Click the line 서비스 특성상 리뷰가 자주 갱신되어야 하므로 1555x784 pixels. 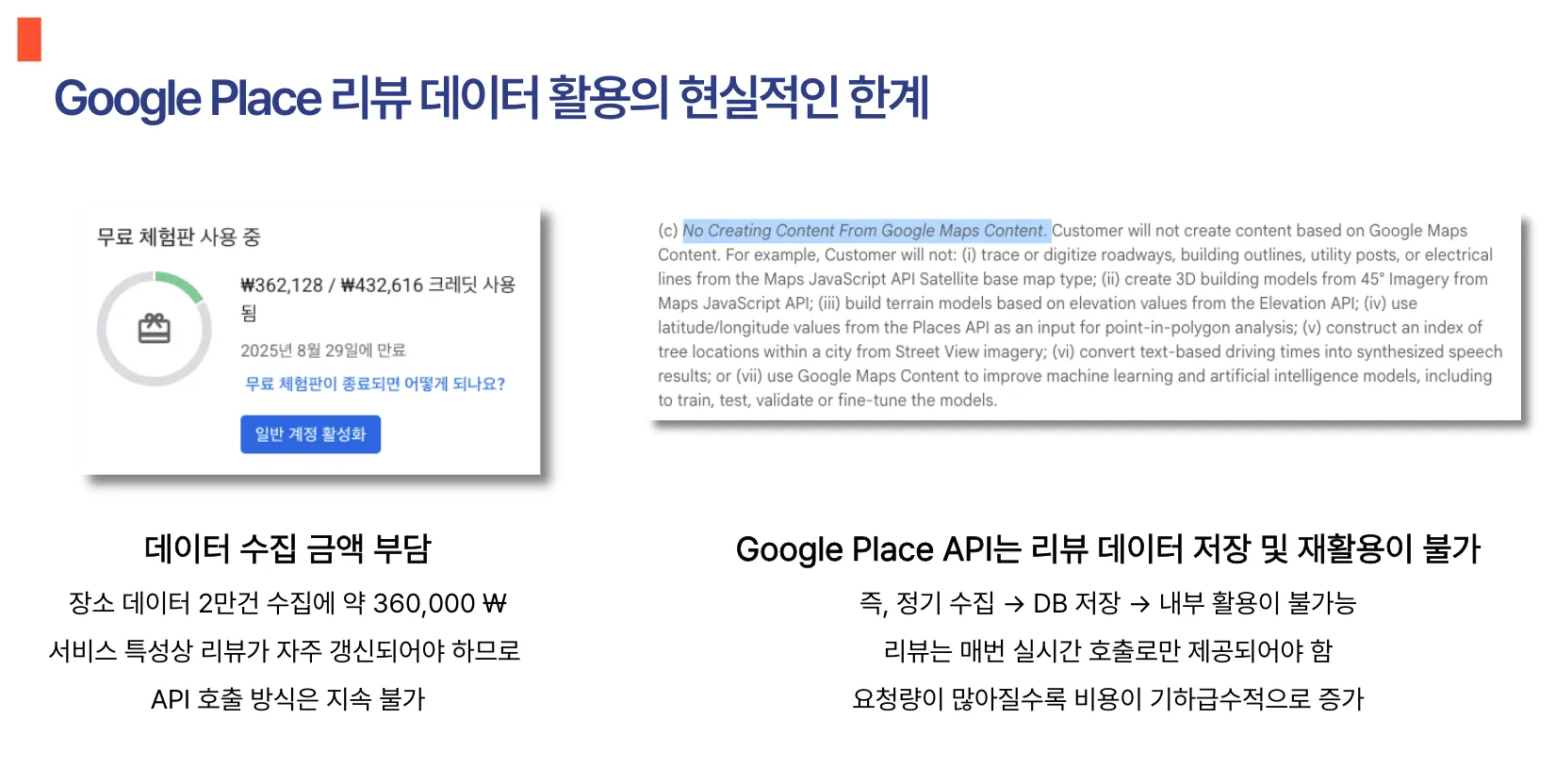point(285,651)
